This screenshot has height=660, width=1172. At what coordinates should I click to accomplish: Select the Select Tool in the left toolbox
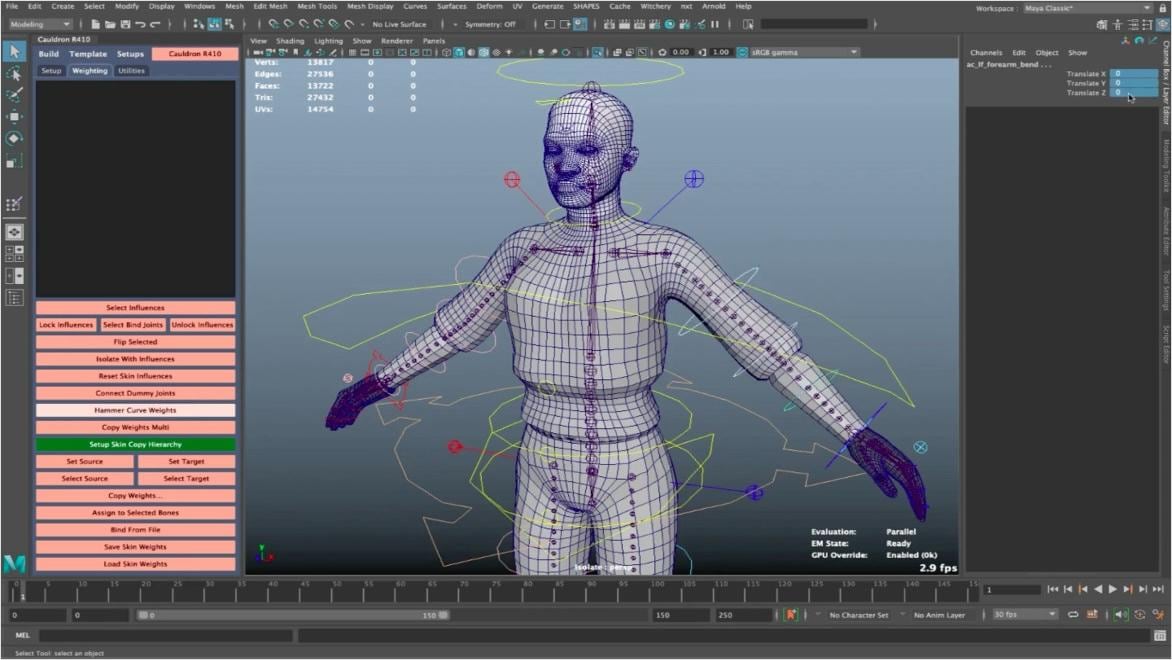pos(14,51)
